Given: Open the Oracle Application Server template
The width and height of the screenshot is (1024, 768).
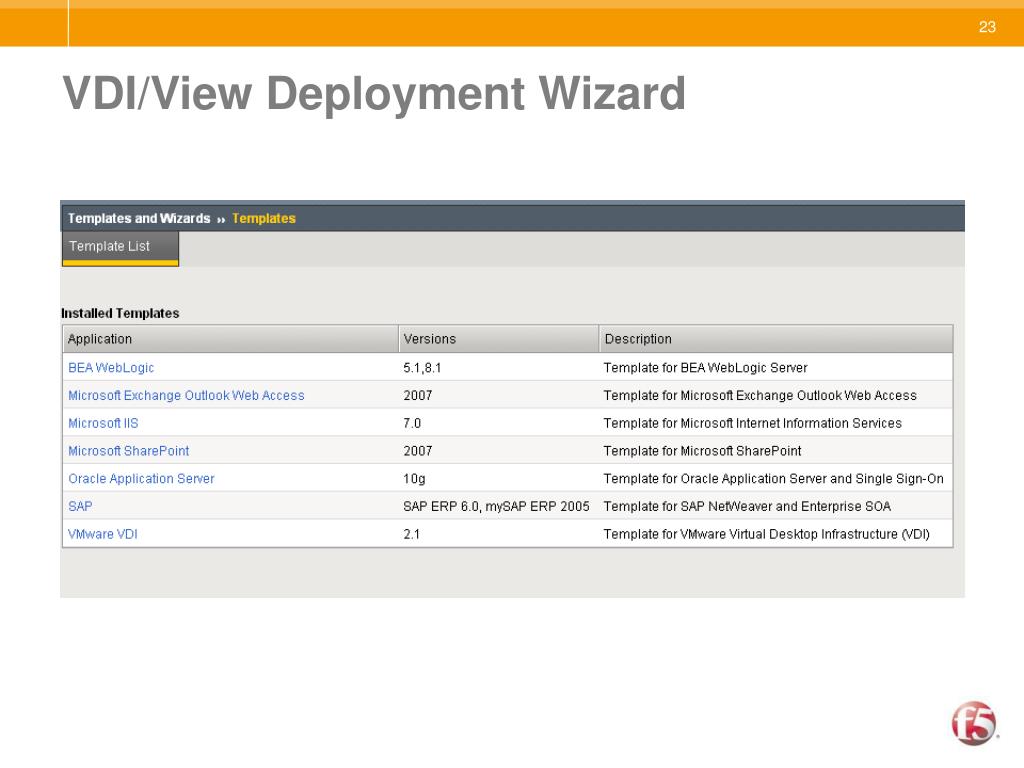Looking at the screenshot, I should (x=141, y=479).
